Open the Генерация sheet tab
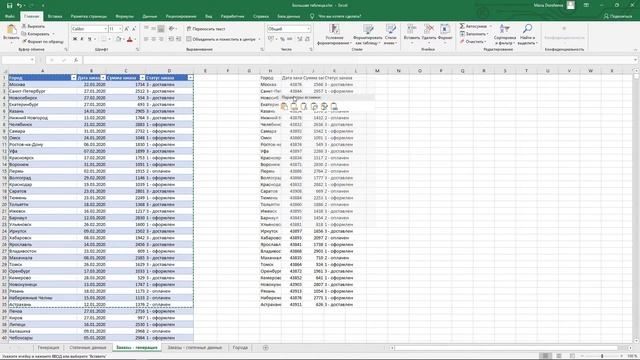Screen dimensions: 640x360 click(x=49, y=348)
